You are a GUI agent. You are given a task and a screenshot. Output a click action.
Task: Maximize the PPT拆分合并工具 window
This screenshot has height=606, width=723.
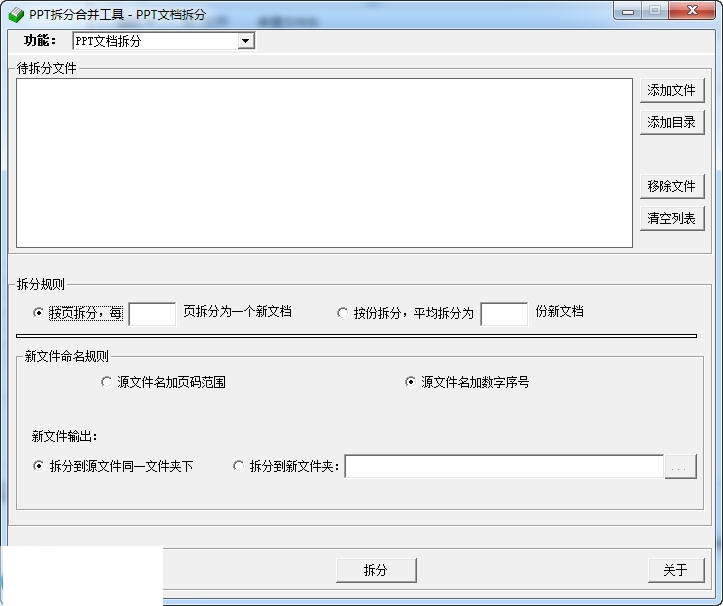point(655,11)
